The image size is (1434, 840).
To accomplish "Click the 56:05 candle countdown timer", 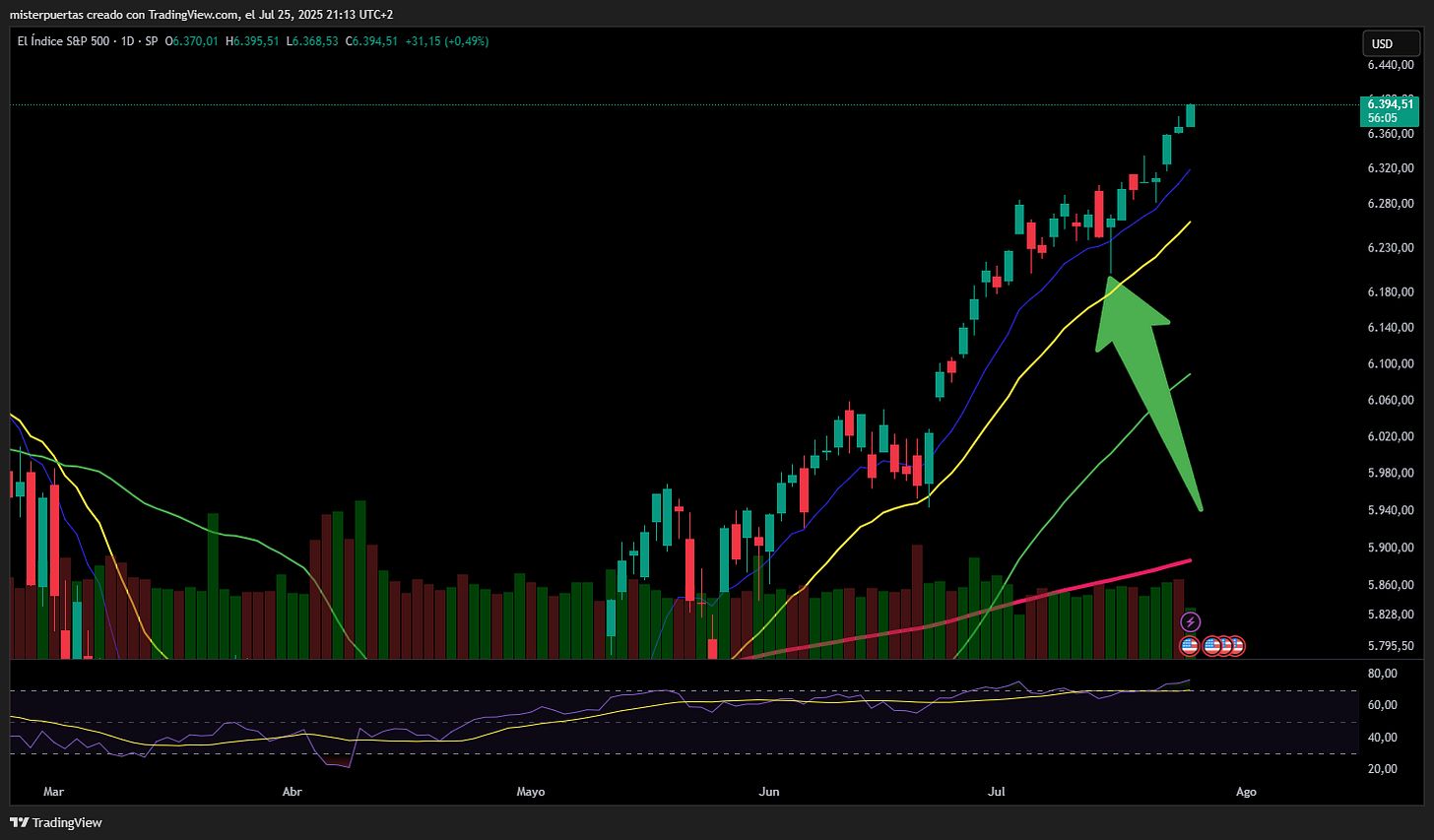I will [x=1383, y=118].
